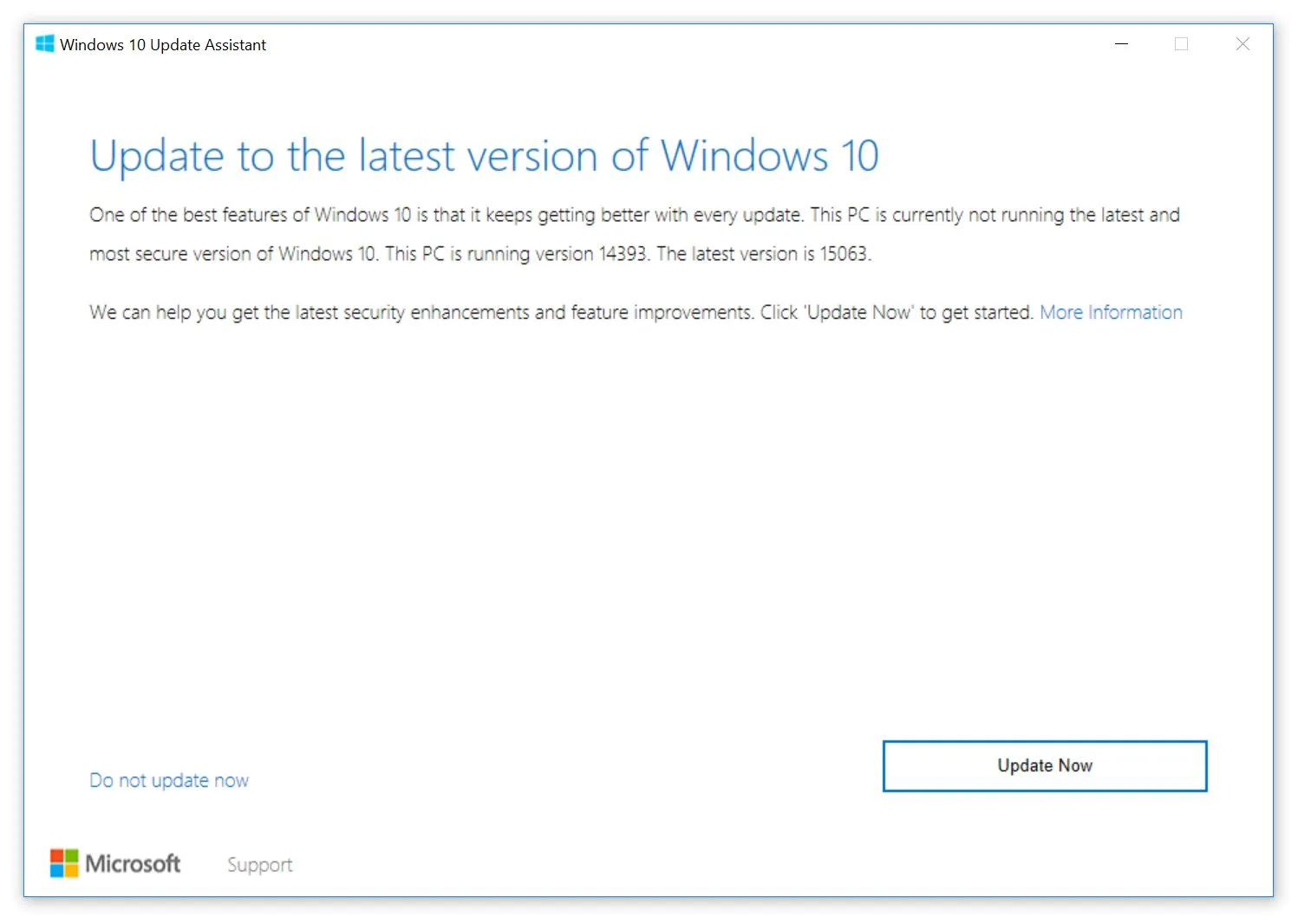Open the Support link
Screen dimensions: 1298x924
[x=259, y=864]
